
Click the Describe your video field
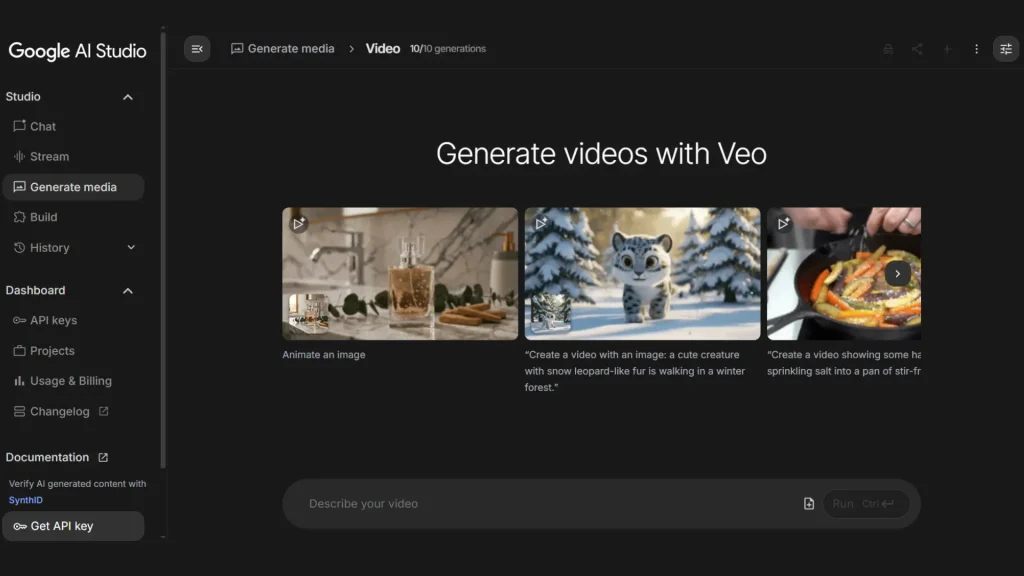pos(540,504)
